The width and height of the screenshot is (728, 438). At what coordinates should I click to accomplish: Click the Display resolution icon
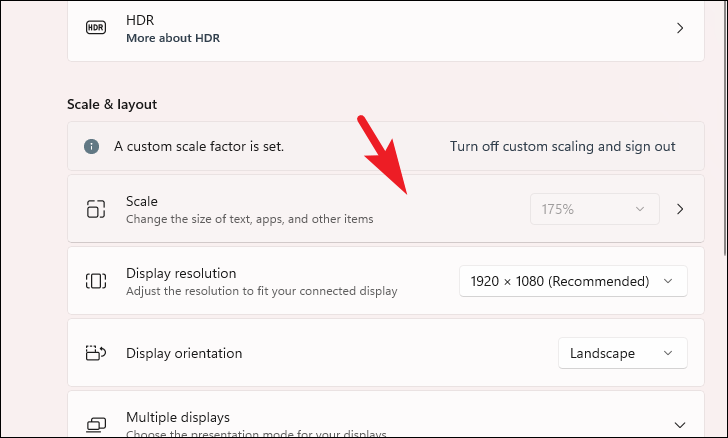96,281
